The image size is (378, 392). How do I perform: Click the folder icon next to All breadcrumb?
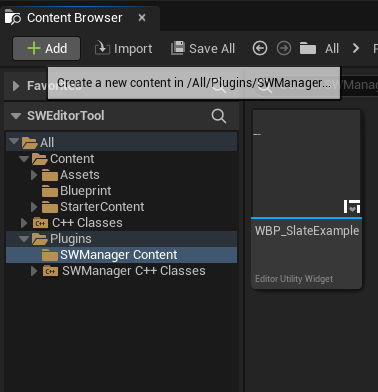tap(308, 49)
